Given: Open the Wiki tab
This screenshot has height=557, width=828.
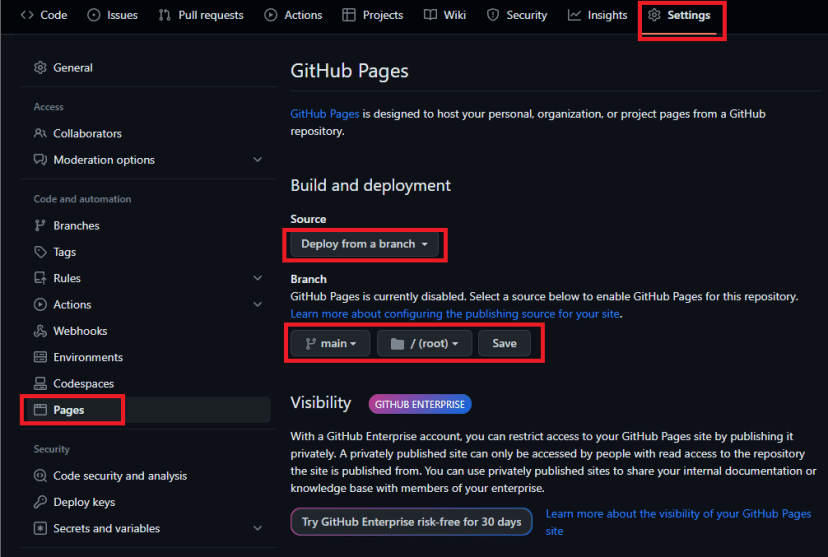Looking at the screenshot, I should (445, 15).
